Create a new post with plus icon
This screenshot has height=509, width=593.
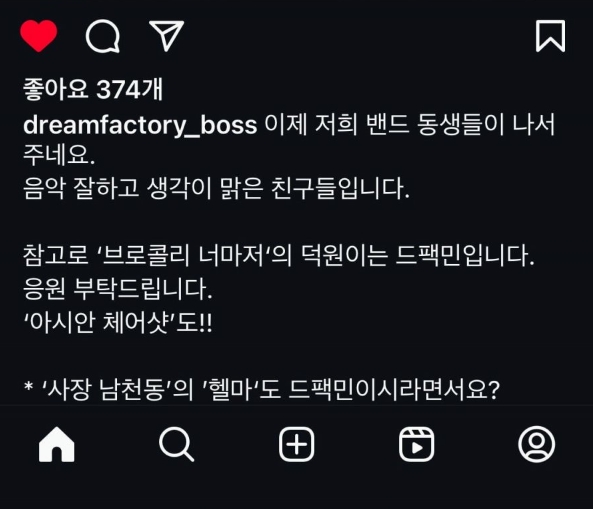tap(296, 444)
